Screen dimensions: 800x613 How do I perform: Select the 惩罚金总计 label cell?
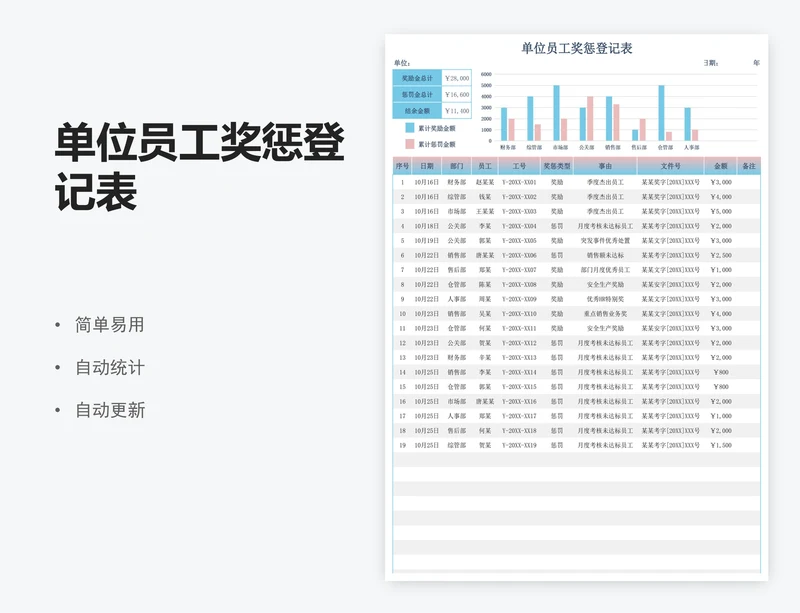417,94
